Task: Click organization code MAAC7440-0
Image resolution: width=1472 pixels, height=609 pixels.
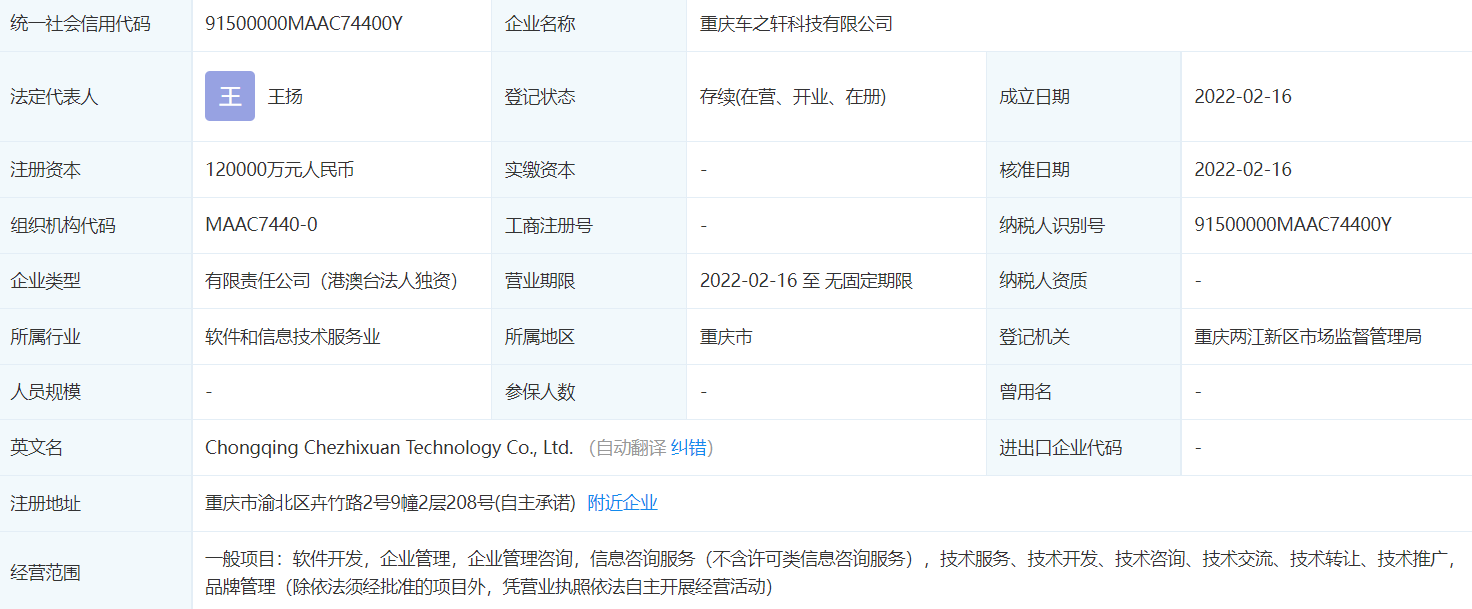Action: click(262, 225)
